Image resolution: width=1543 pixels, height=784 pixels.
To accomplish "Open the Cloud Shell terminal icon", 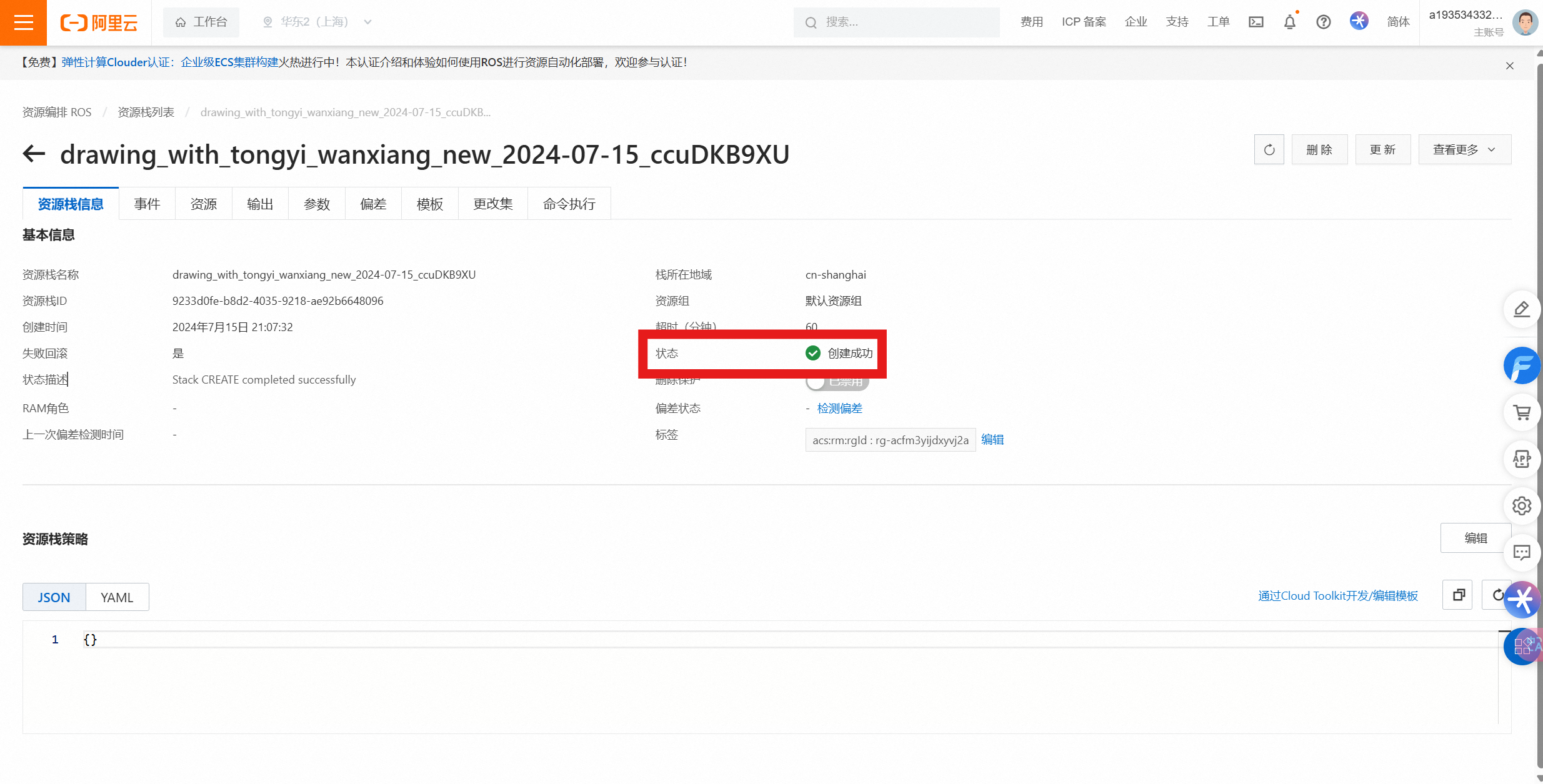I will click(1256, 22).
